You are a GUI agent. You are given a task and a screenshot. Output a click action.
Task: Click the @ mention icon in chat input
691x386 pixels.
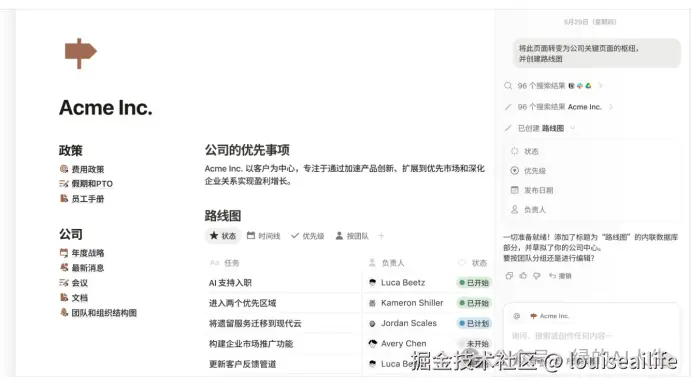pyautogui.click(x=516, y=316)
